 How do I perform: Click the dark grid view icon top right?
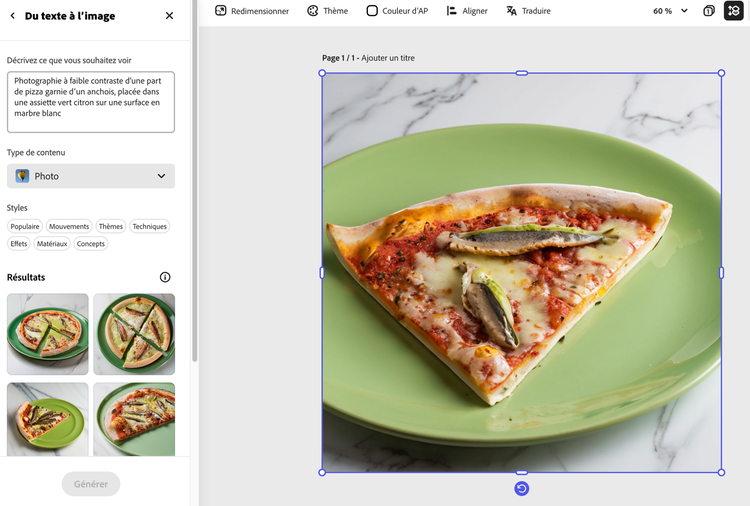click(x=734, y=11)
